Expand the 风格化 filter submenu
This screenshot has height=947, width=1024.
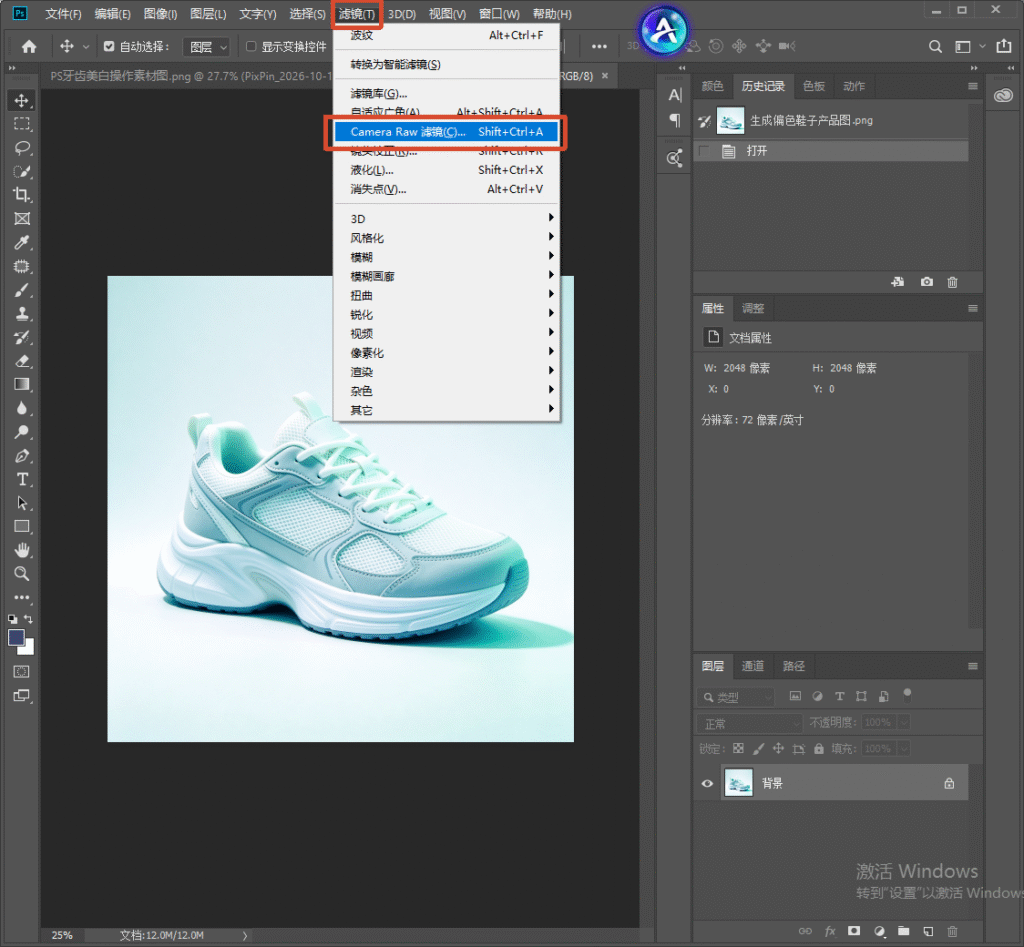coord(447,238)
